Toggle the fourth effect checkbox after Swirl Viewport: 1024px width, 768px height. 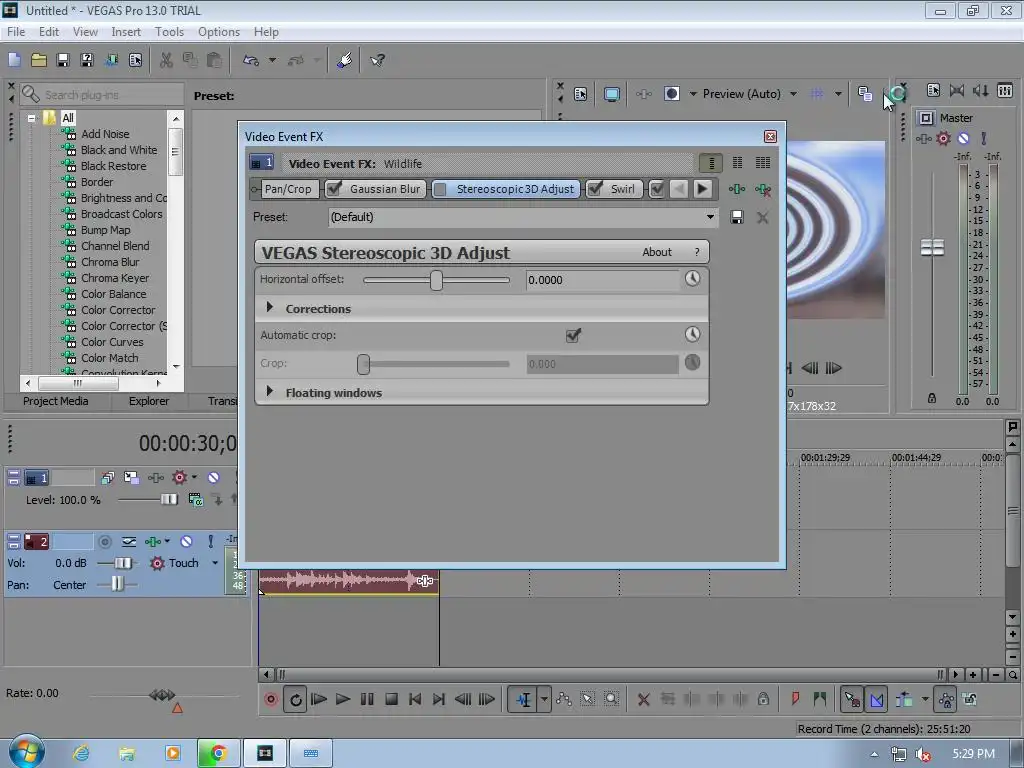pos(658,189)
